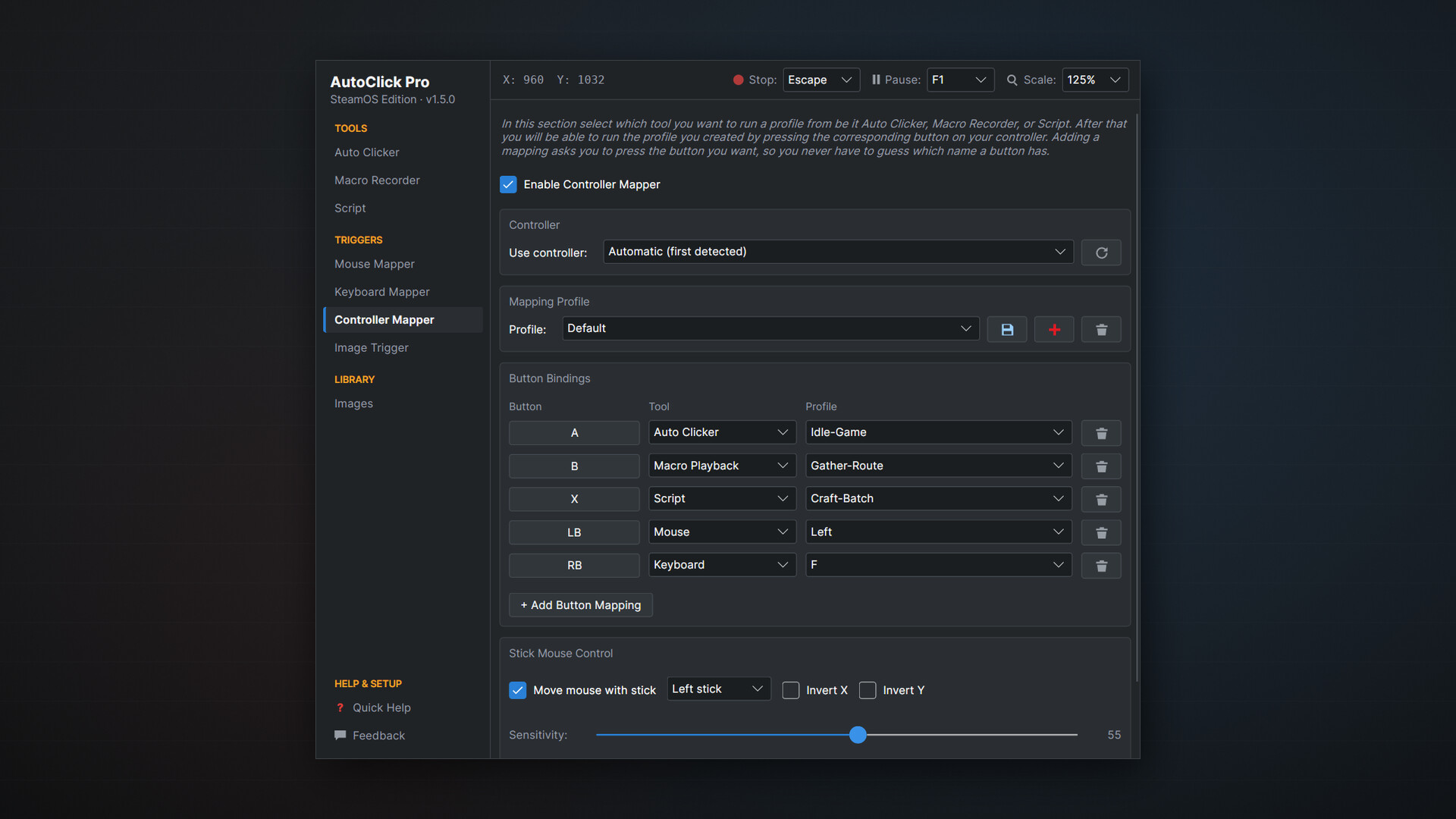Change the Auto Clicker tool dropdown
Image resolution: width=1456 pixels, height=819 pixels.
(x=722, y=432)
